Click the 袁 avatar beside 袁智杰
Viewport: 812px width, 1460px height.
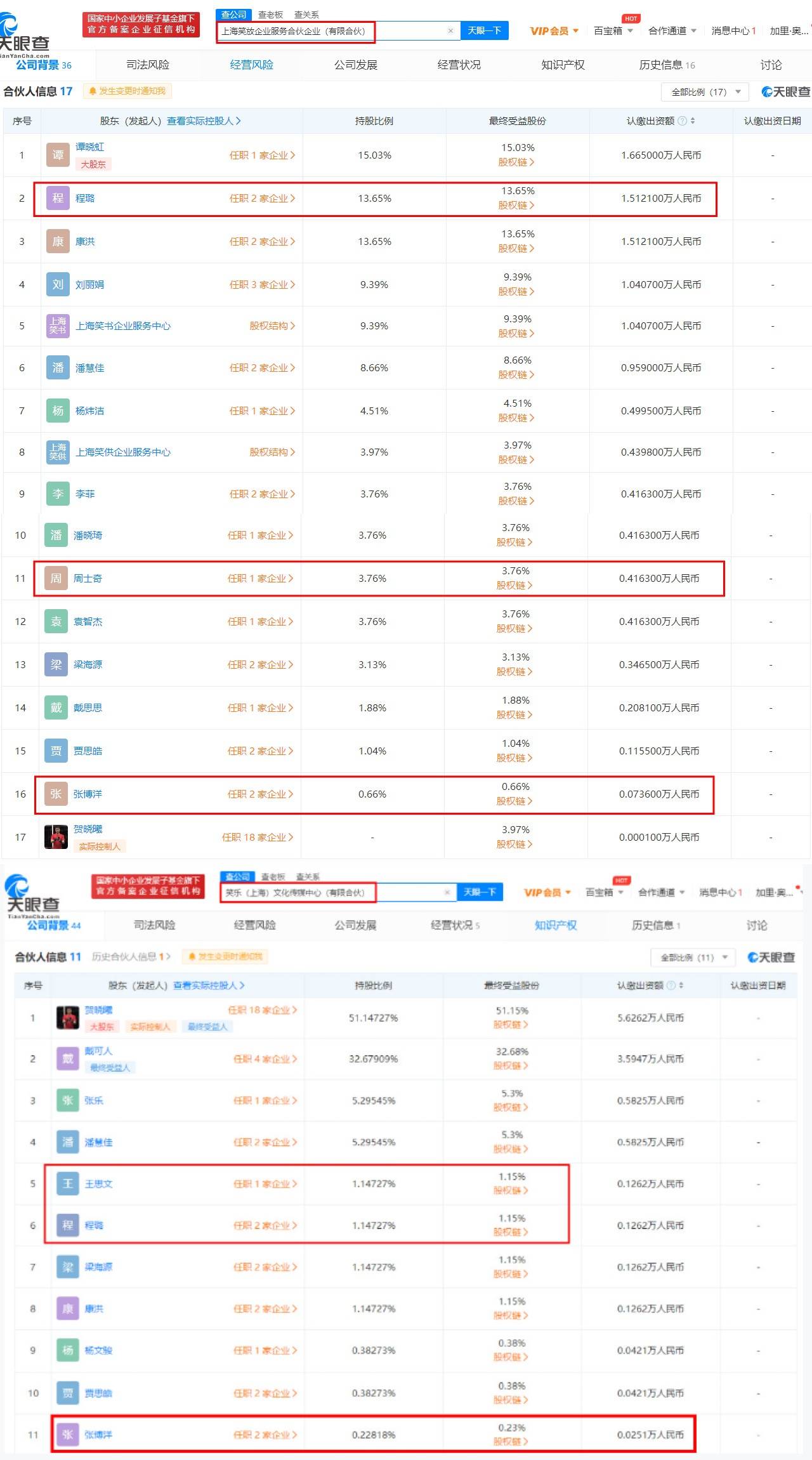(56, 622)
